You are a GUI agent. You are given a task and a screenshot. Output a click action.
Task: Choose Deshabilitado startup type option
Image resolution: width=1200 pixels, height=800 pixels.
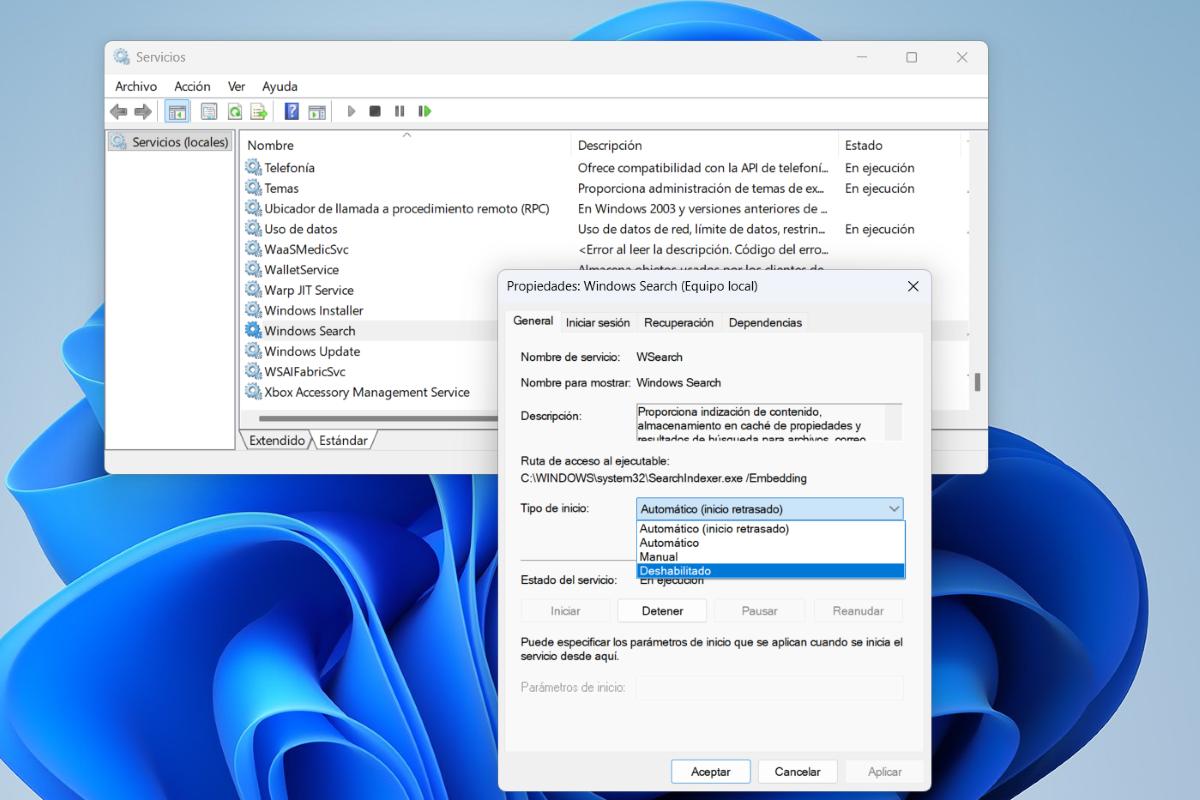click(770, 571)
